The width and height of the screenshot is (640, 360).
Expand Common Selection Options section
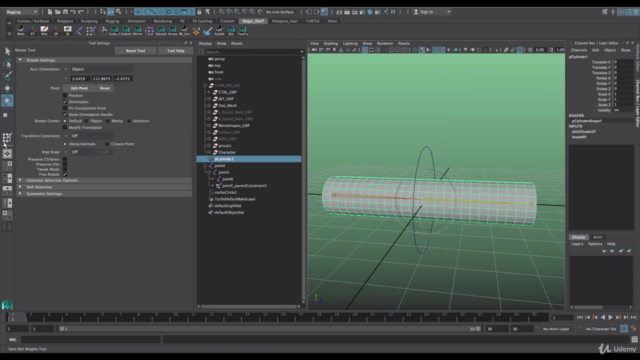20,180
